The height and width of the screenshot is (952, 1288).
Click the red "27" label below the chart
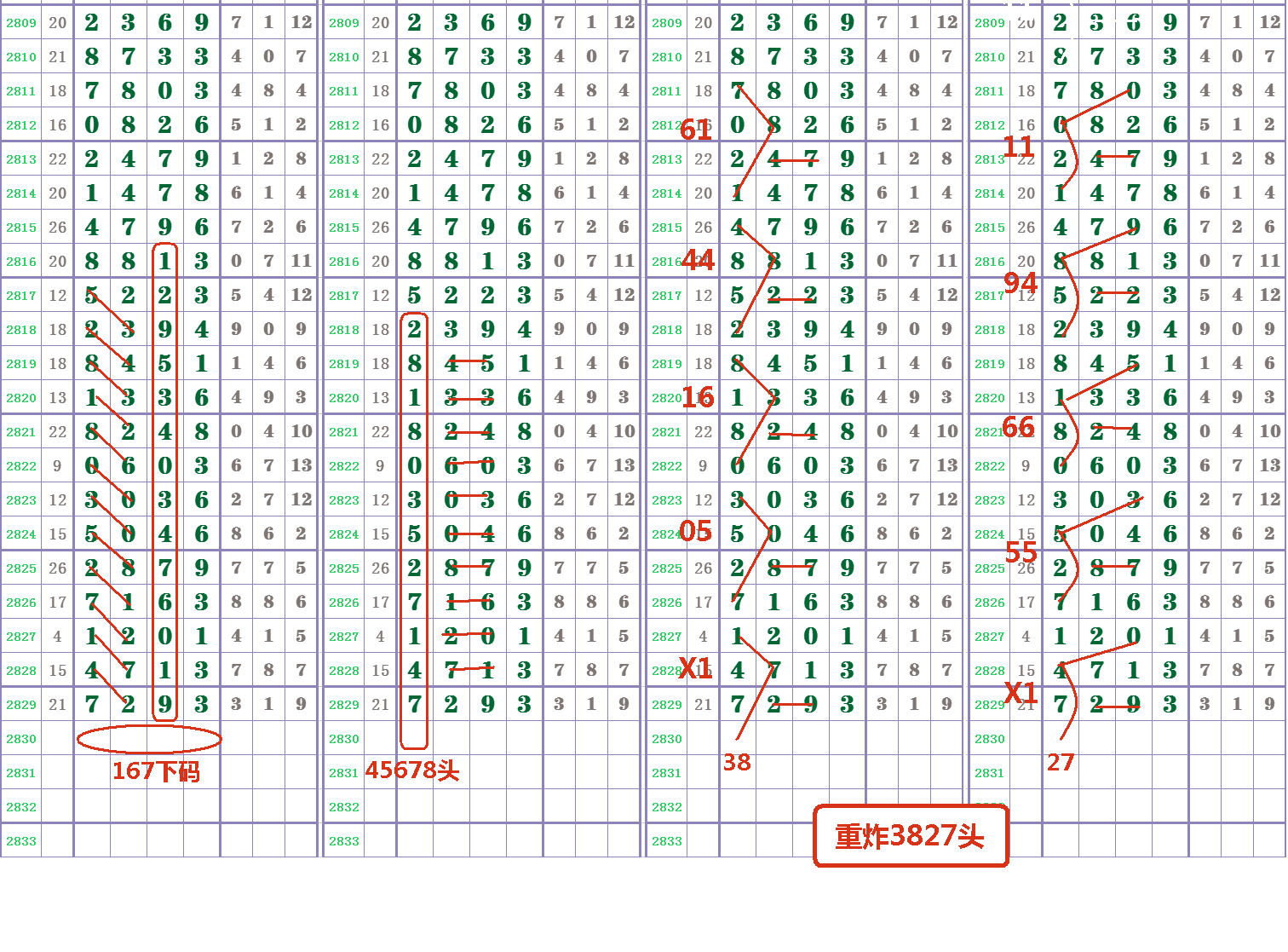(1061, 764)
